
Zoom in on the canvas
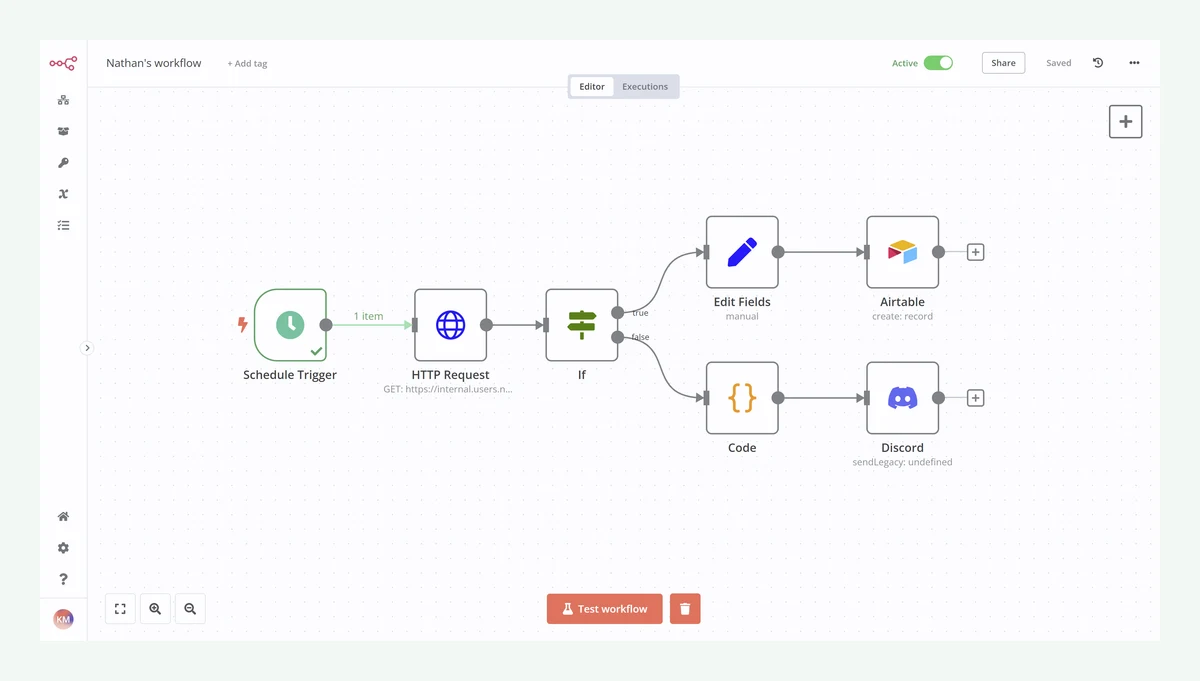[155, 609]
